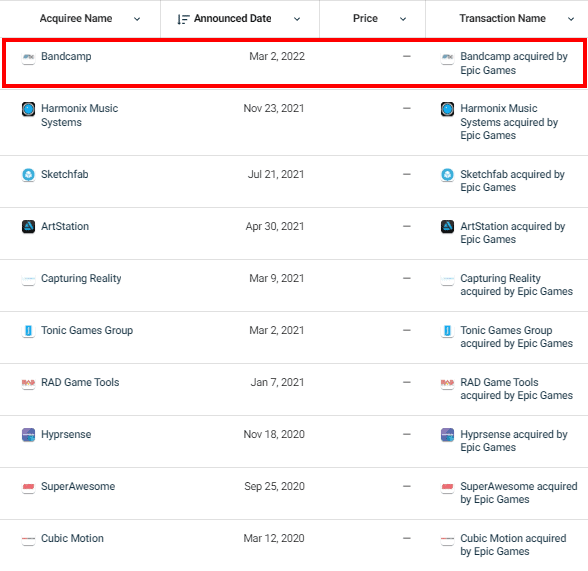Click the Cubic Motion logo in Acquiree column
The width and height of the screenshot is (588, 571).
(28, 539)
